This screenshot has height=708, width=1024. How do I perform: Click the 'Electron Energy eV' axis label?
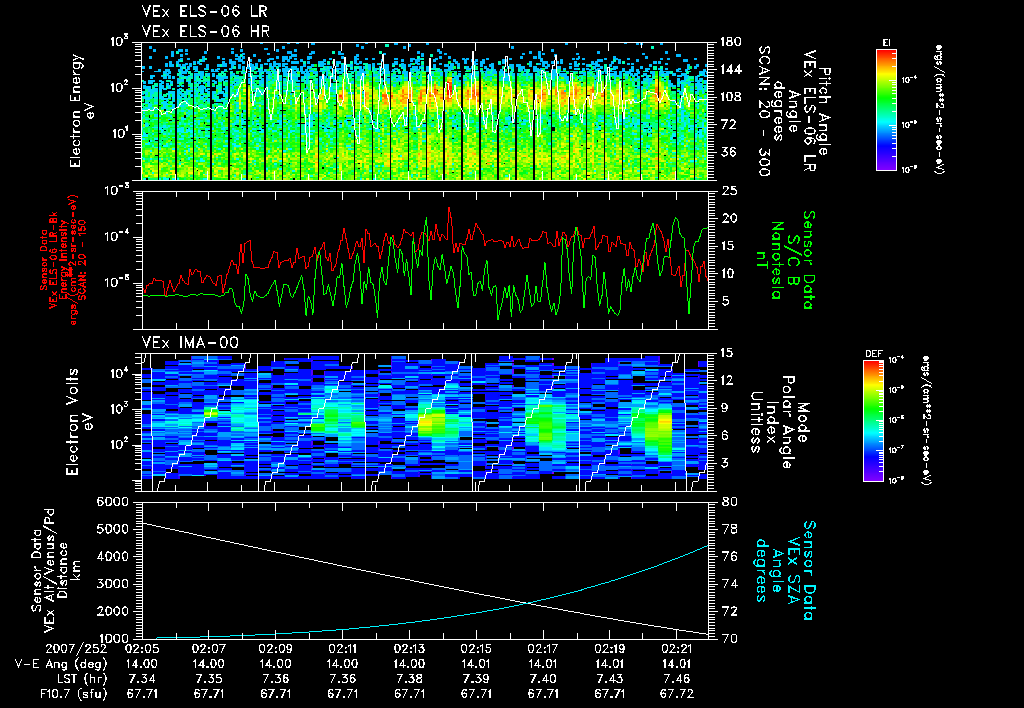coord(81,110)
